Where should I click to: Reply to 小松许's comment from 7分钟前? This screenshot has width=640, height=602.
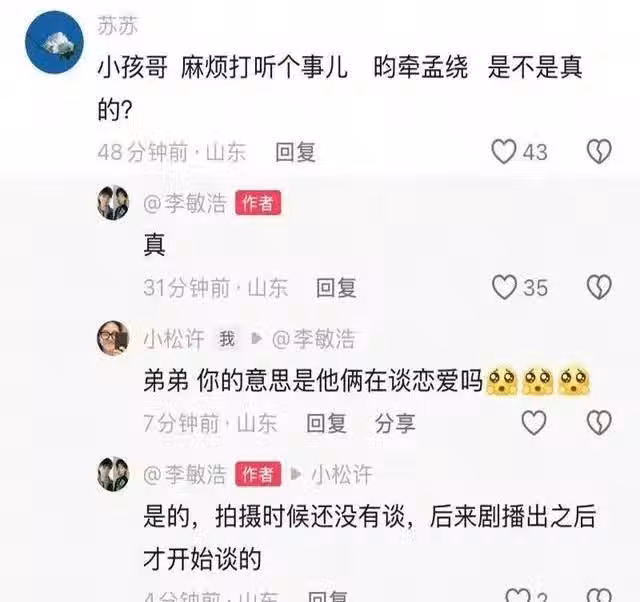(326, 423)
